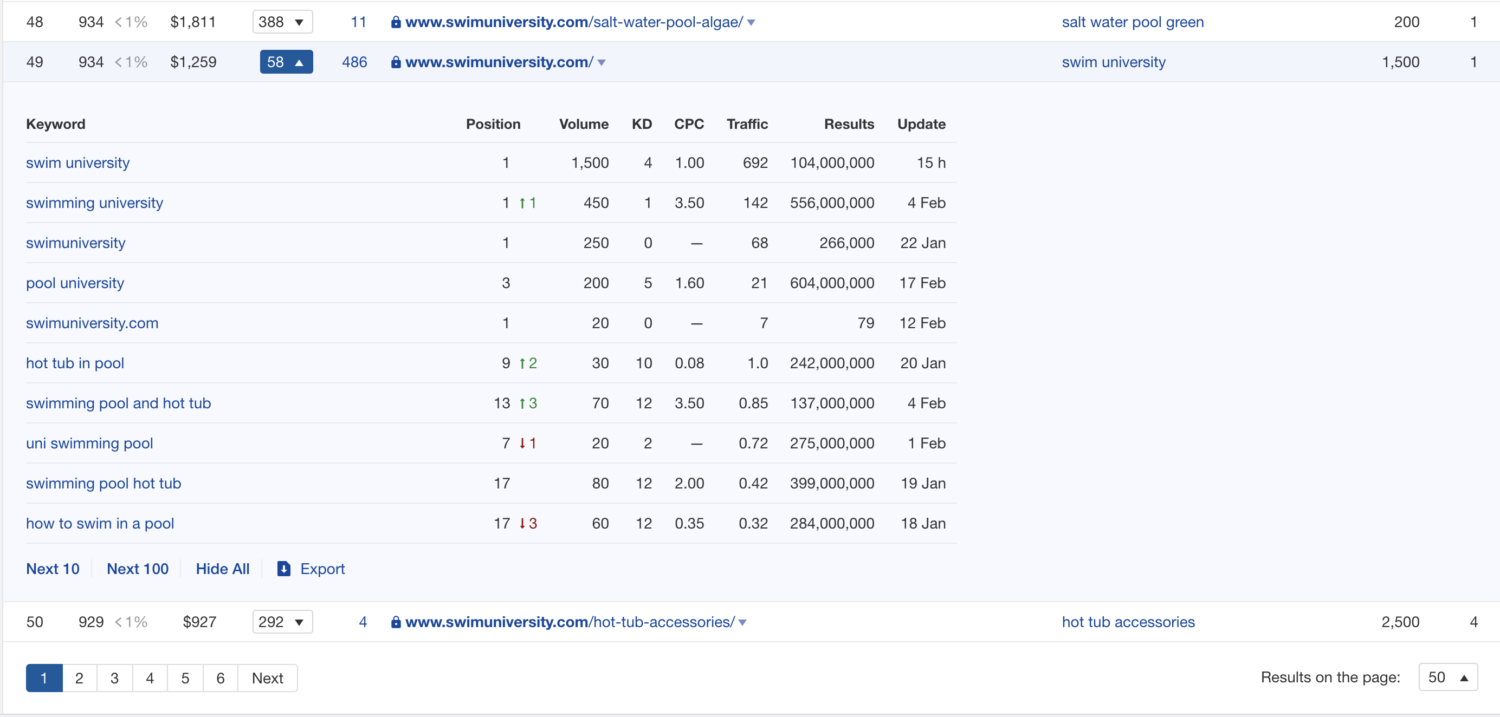Click Hide All keywords link
The width and height of the screenshot is (1500, 717).
(x=223, y=569)
